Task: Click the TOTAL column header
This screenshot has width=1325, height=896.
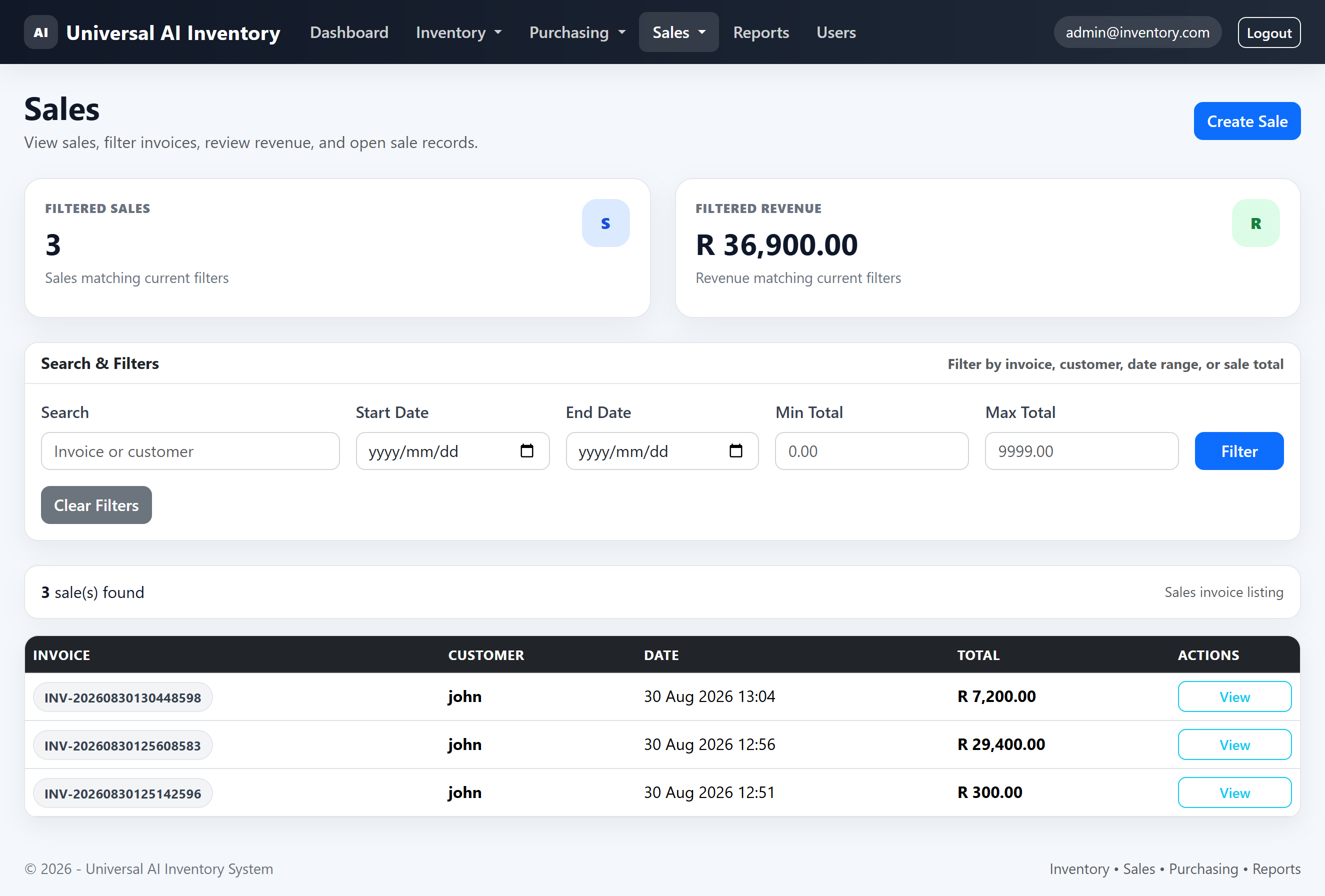Action: 978,655
